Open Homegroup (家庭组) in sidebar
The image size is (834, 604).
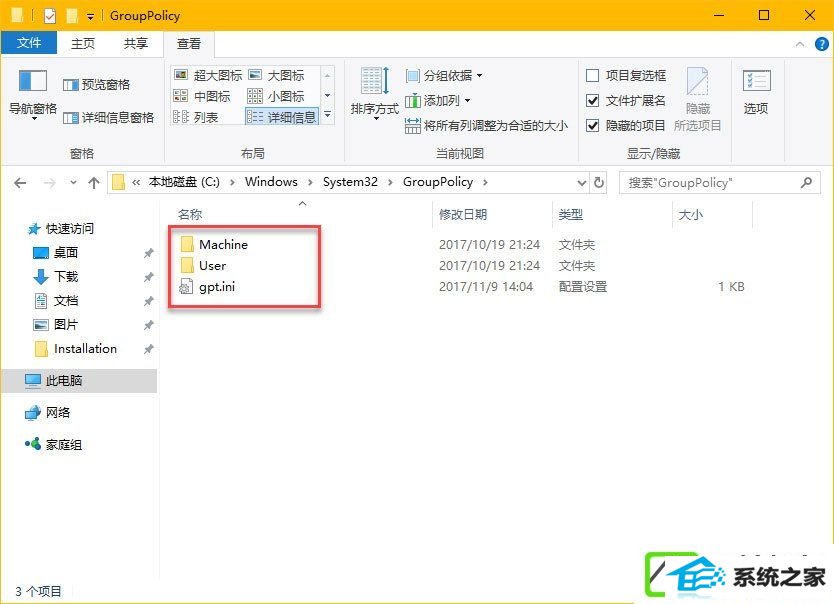pyautogui.click(x=54, y=444)
